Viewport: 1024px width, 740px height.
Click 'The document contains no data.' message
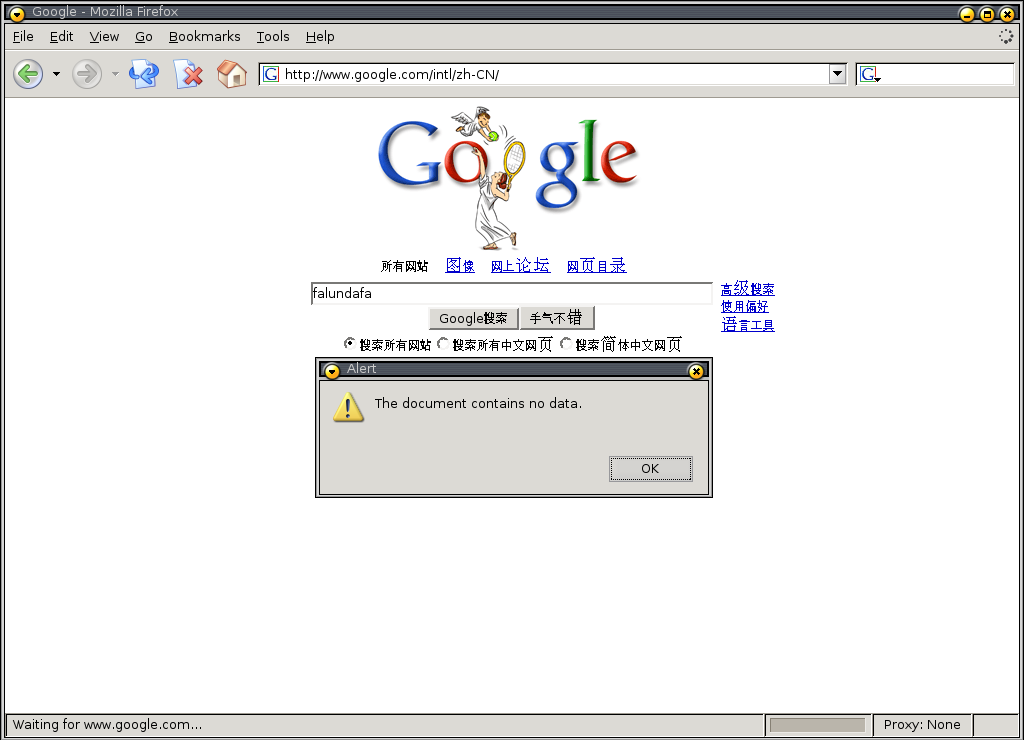478,404
